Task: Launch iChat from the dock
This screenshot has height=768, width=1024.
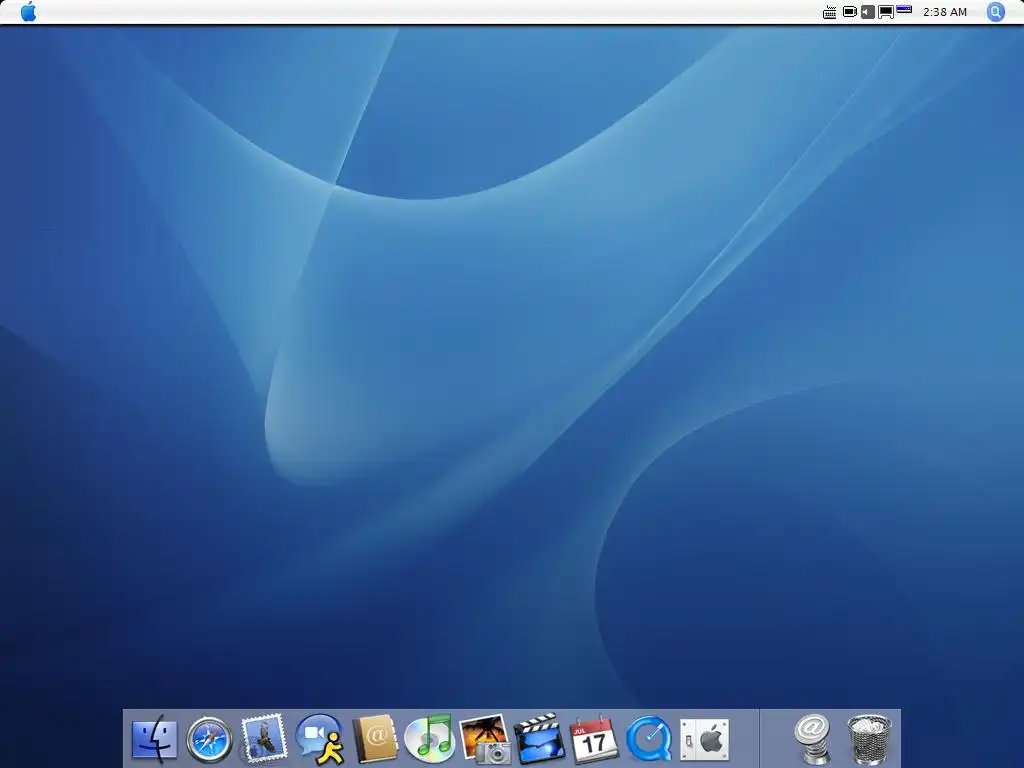Action: [x=319, y=740]
